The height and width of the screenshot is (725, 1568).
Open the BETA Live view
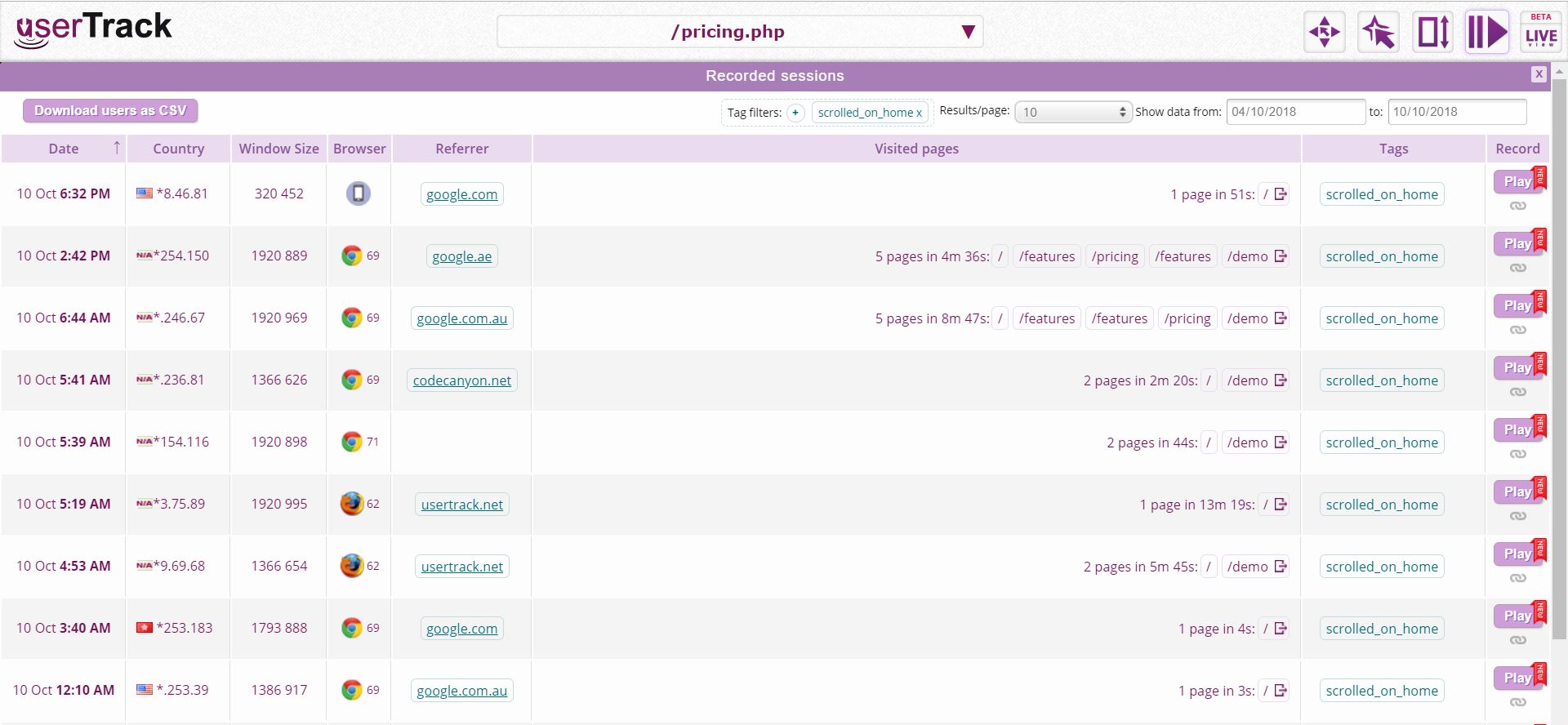tap(1540, 33)
